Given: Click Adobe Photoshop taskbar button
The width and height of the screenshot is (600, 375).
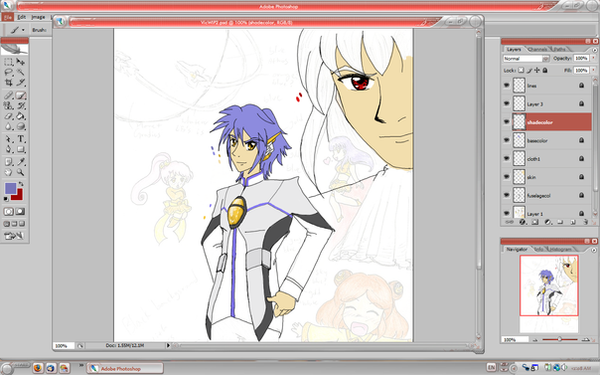Looking at the screenshot, I should [x=125, y=368].
